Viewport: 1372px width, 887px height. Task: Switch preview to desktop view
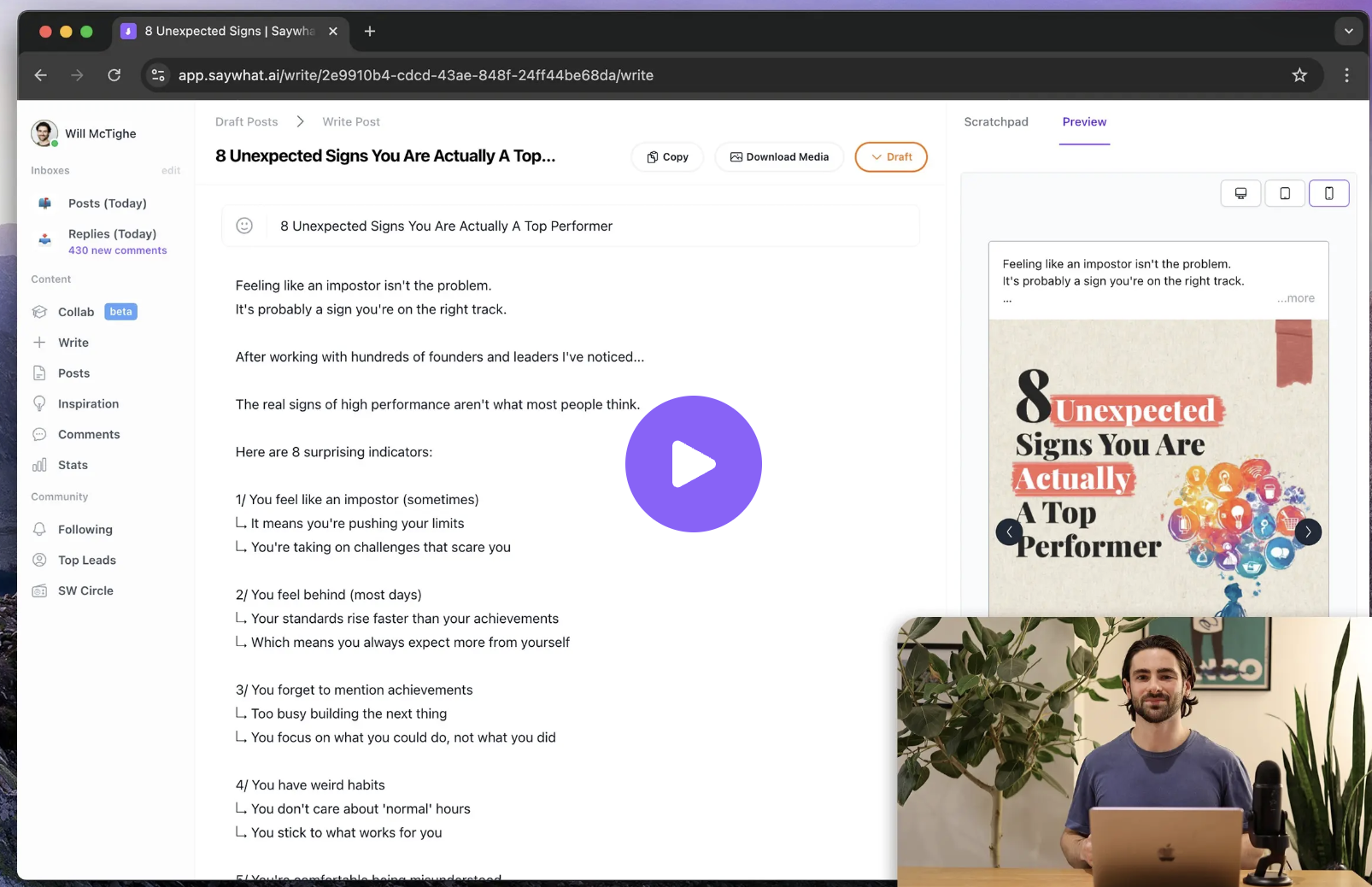[x=1240, y=193]
